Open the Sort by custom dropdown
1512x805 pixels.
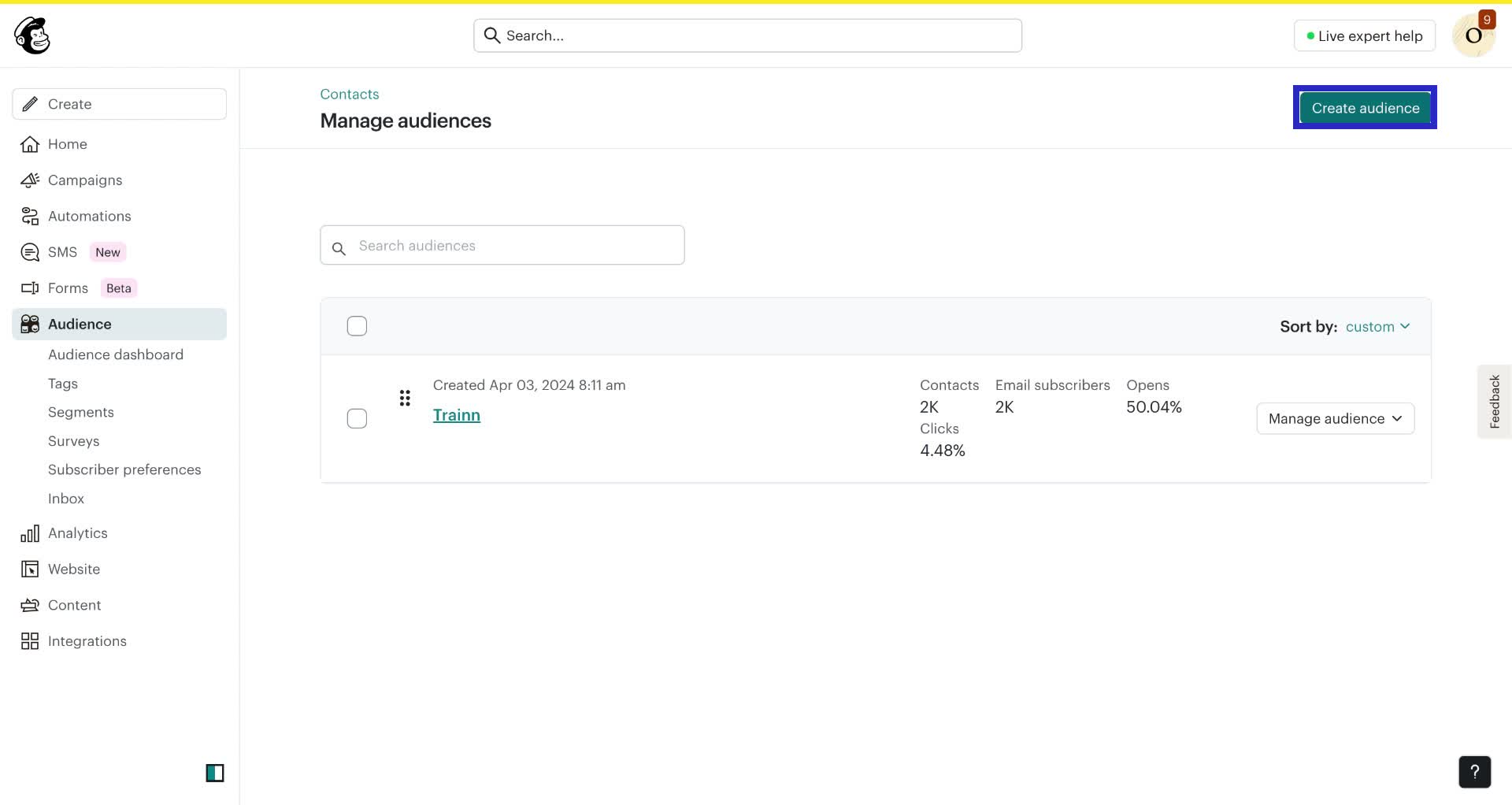(1378, 326)
